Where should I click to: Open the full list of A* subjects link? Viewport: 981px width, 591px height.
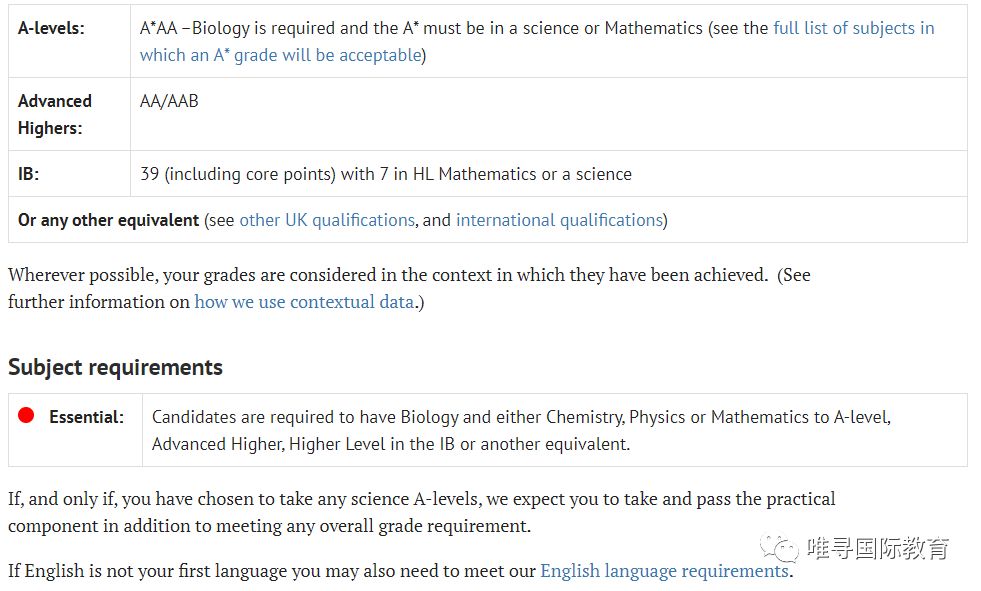[x=537, y=41]
